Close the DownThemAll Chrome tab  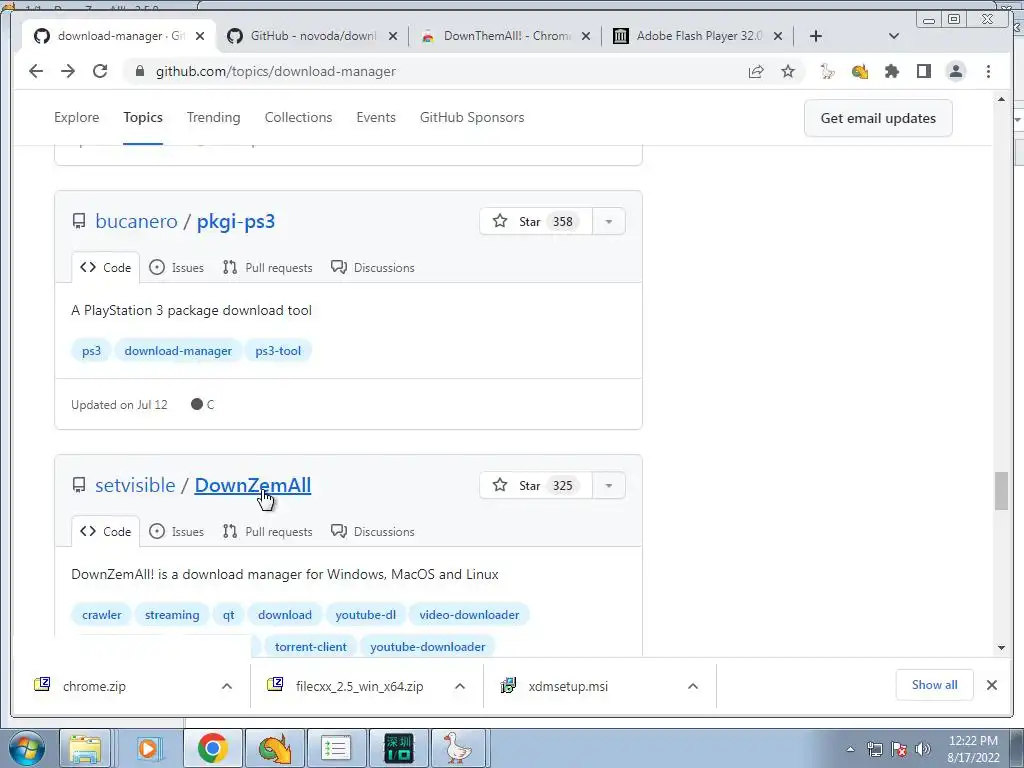[x=586, y=36]
